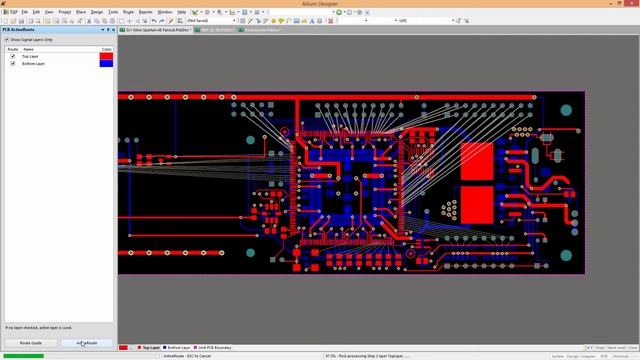This screenshot has height=360, width=640.
Task: Open the Reports menu
Action: coord(145,12)
